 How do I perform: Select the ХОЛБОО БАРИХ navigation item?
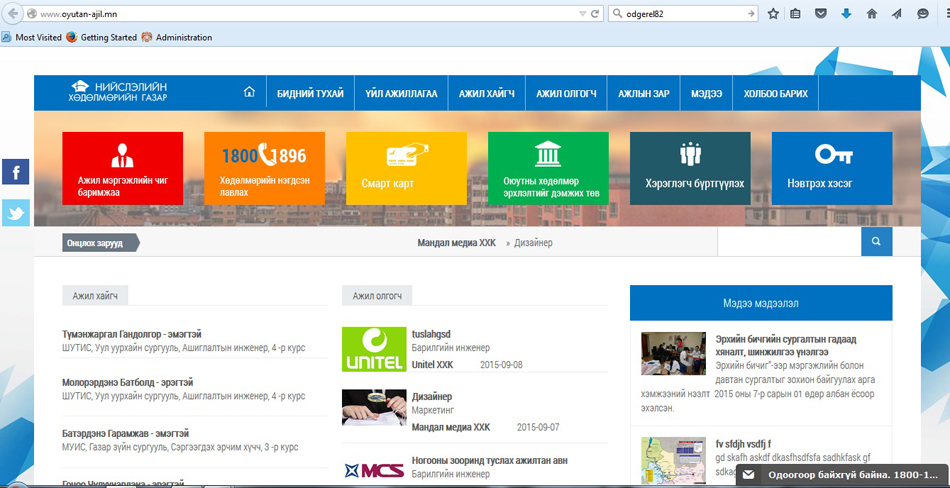coord(775,94)
